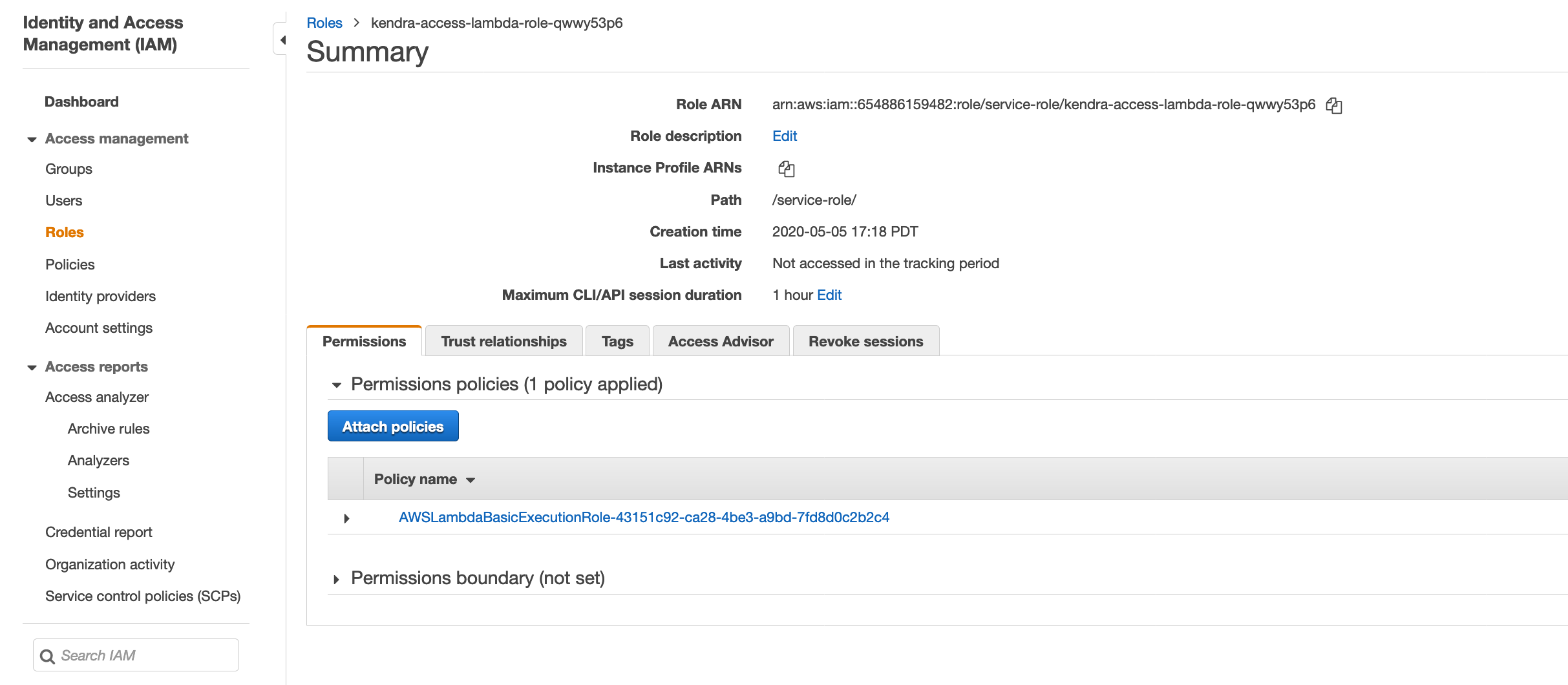This screenshot has height=685, width=1568.
Task: Expand the Permissions boundary section
Action: (336, 579)
